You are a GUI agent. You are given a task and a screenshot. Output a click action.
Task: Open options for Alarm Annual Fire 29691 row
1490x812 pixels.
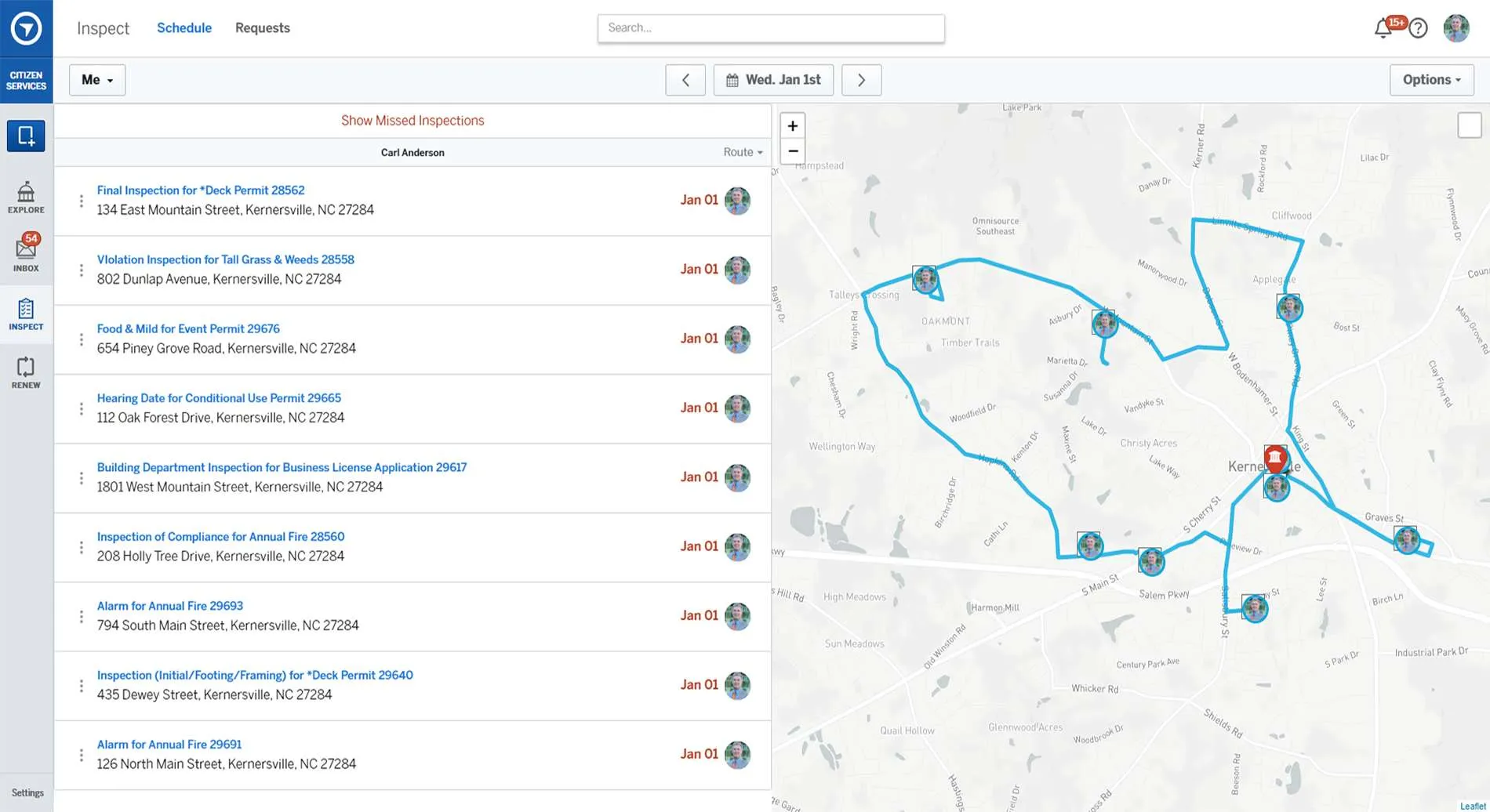pos(81,754)
